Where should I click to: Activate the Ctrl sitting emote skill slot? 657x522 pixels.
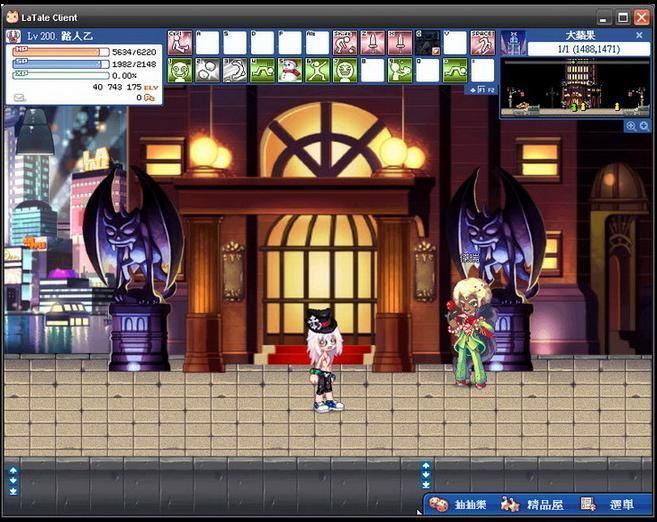click(x=180, y=43)
